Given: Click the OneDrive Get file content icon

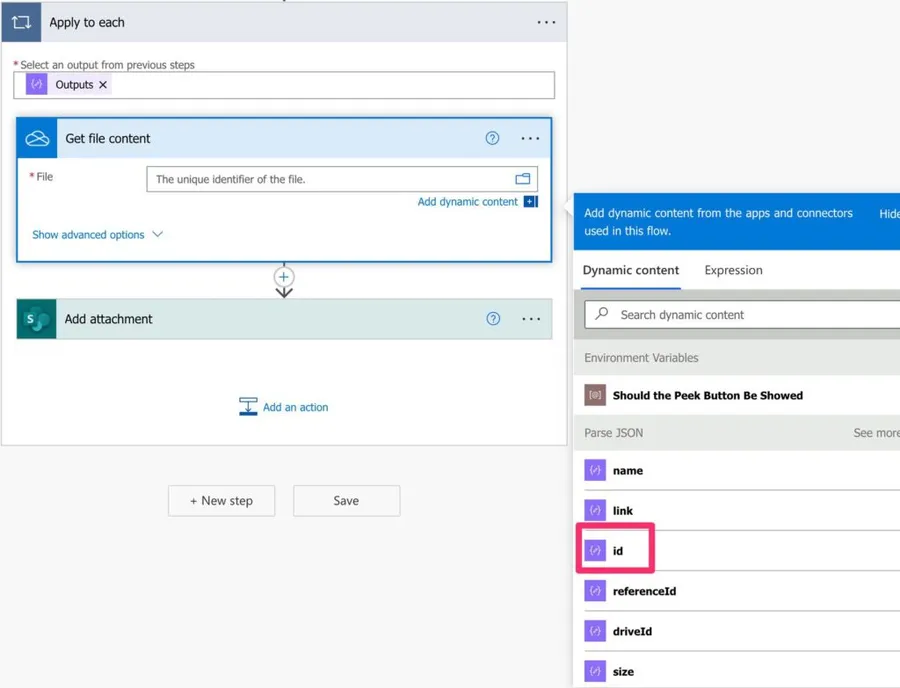Looking at the screenshot, I should (x=37, y=138).
